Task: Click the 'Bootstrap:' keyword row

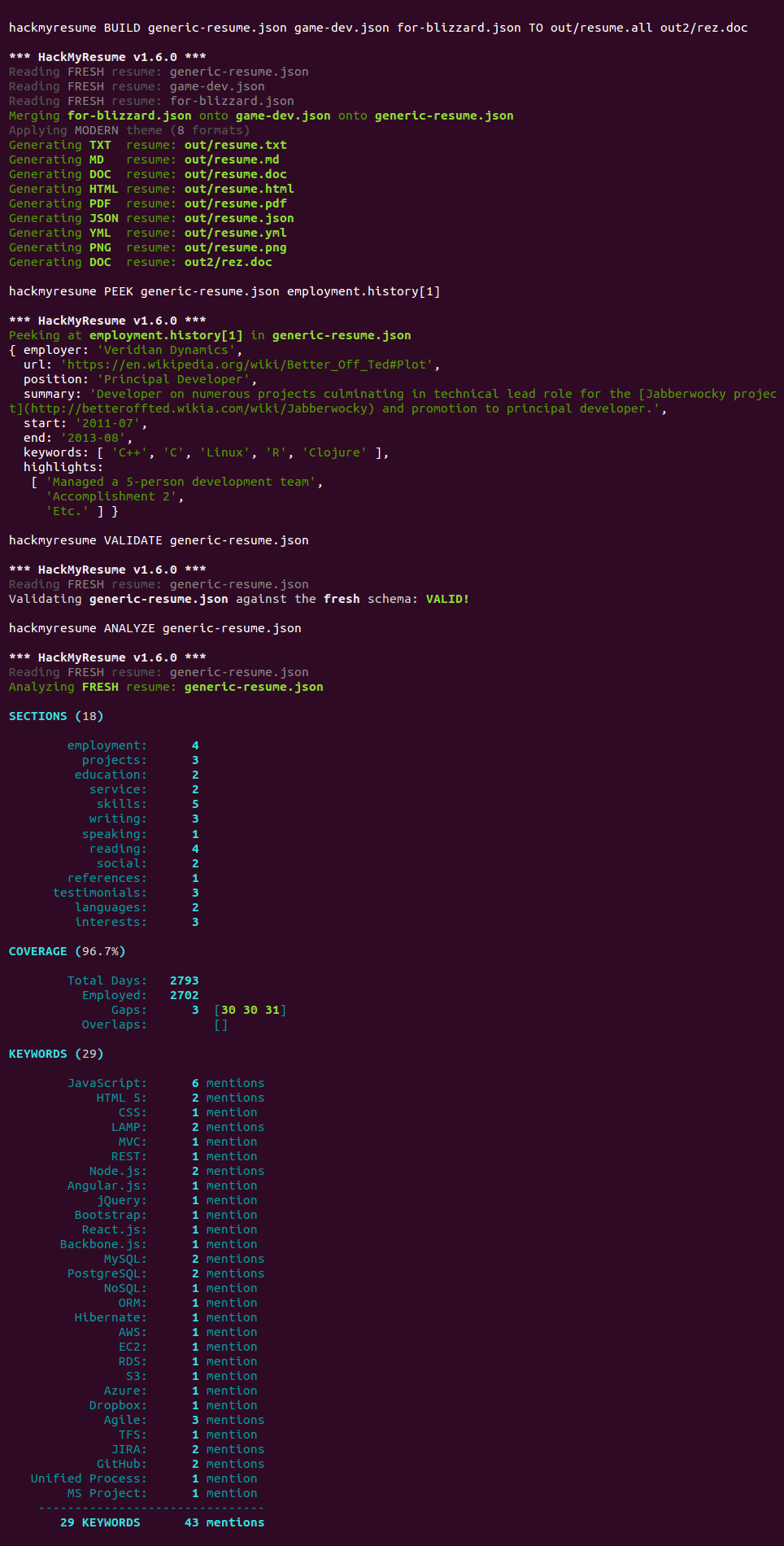Action: point(166,1215)
